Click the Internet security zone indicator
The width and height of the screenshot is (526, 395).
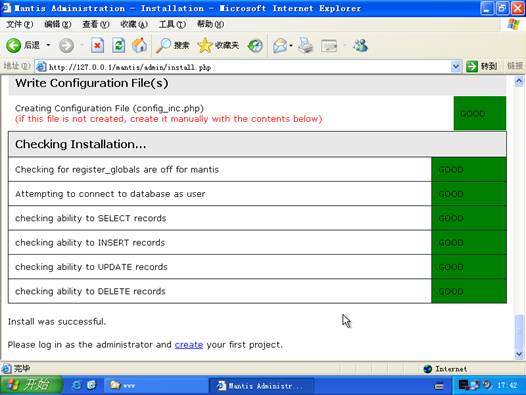tap(445, 369)
